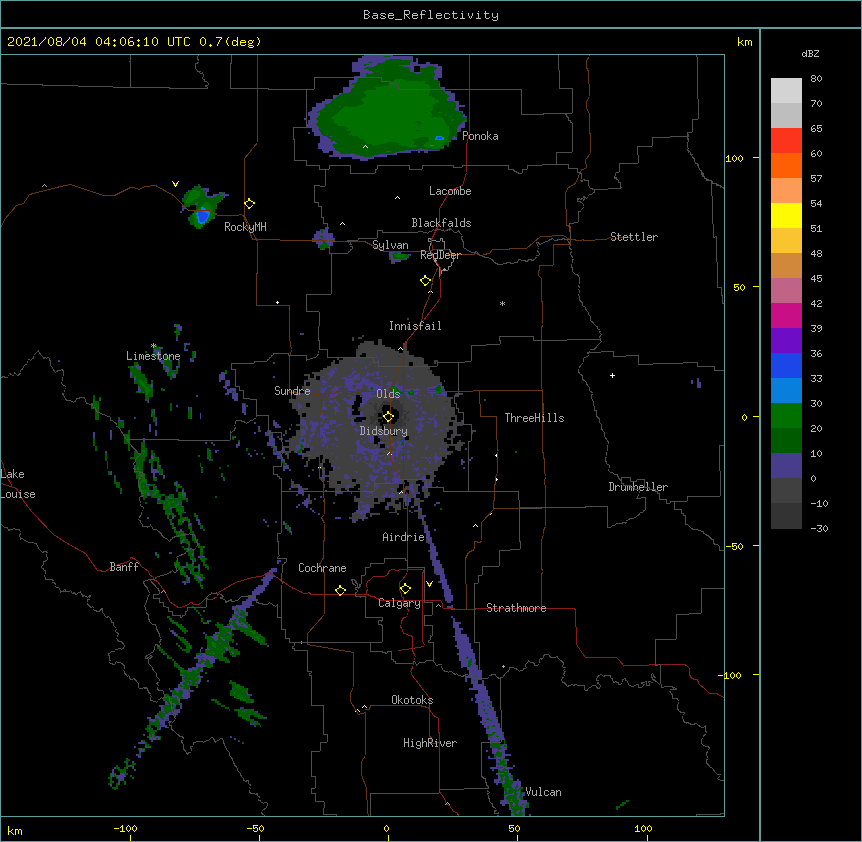Click the Vulcan label
This screenshot has width=862, height=842.
coord(543,792)
